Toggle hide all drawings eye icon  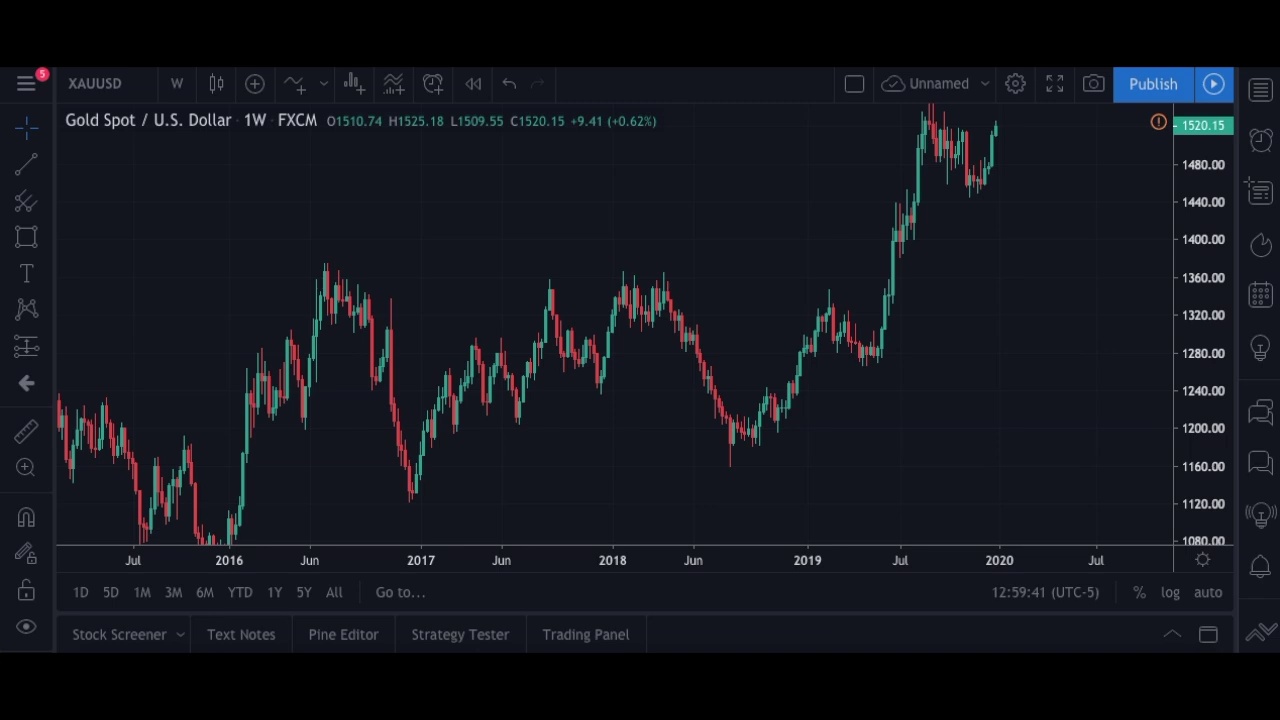click(26, 627)
